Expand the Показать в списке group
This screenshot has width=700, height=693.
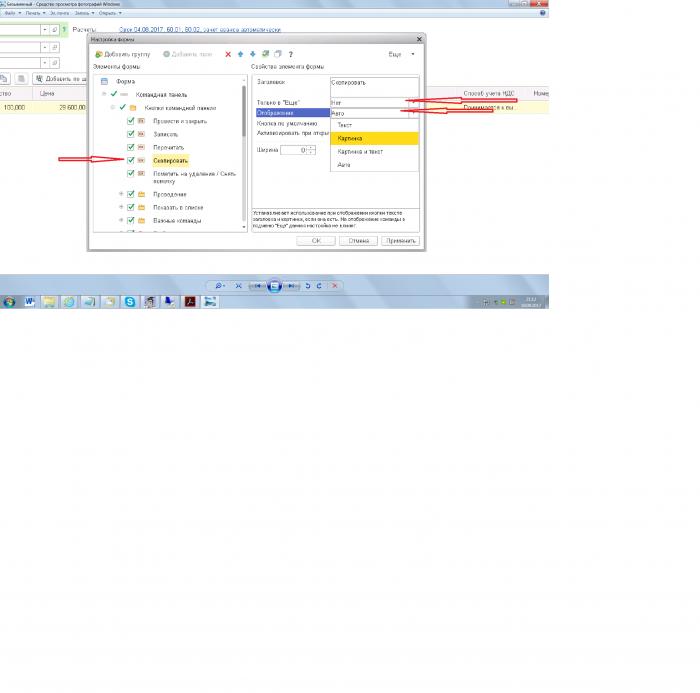(121, 207)
